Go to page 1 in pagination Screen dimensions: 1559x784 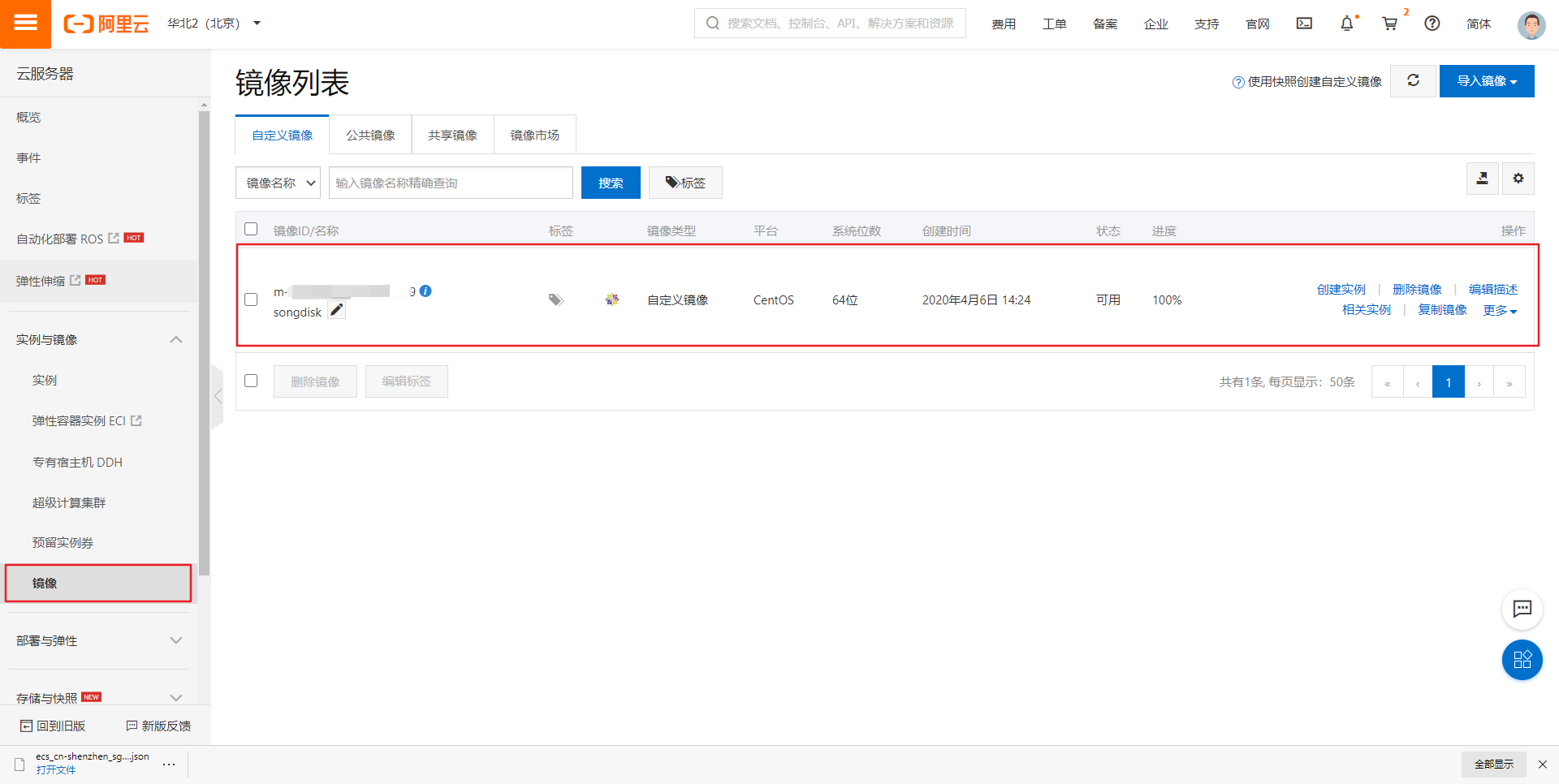coord(1449,381)
